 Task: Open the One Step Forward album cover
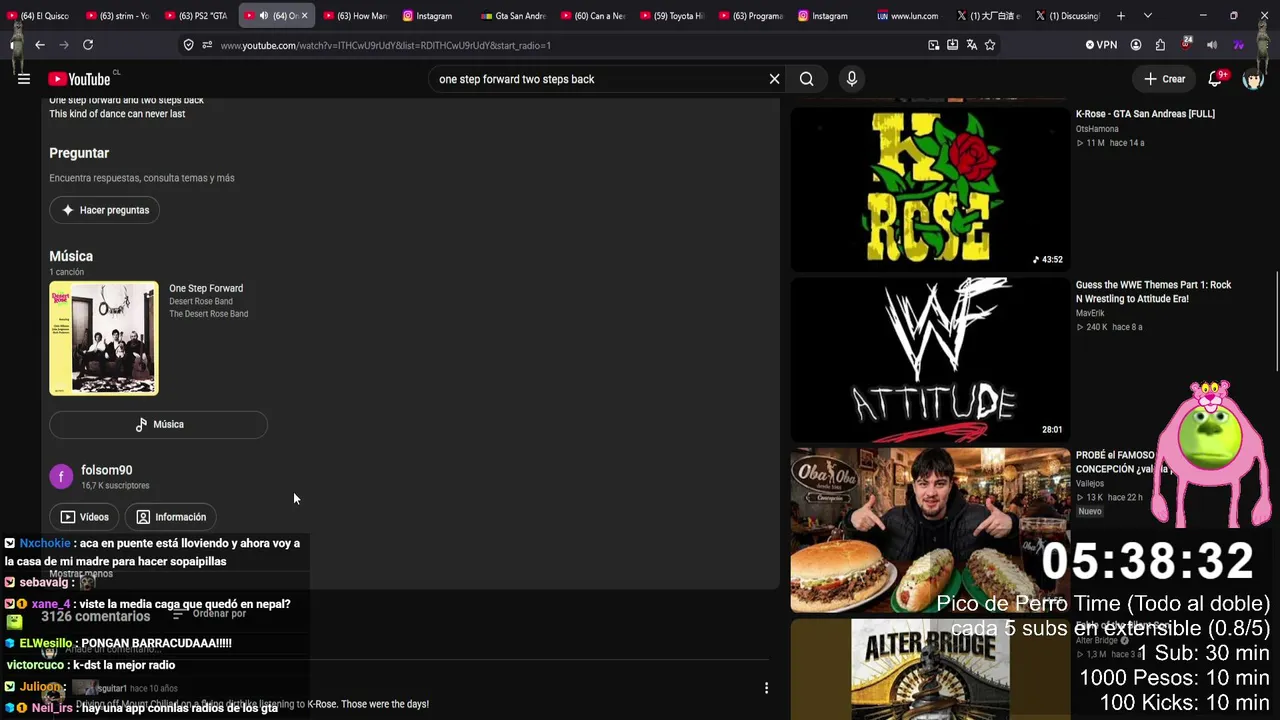pyautogui.click(x=104, y=338)
